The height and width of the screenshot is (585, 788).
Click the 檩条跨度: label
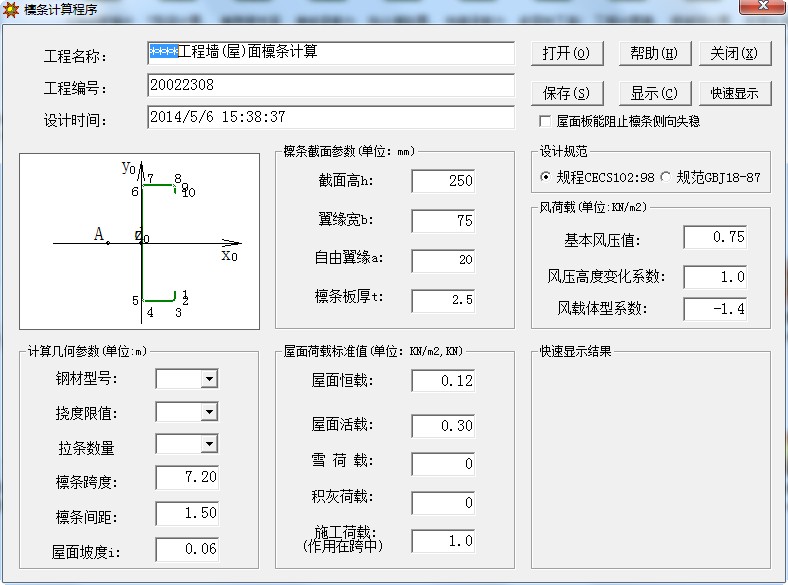(x=86, y=482)
